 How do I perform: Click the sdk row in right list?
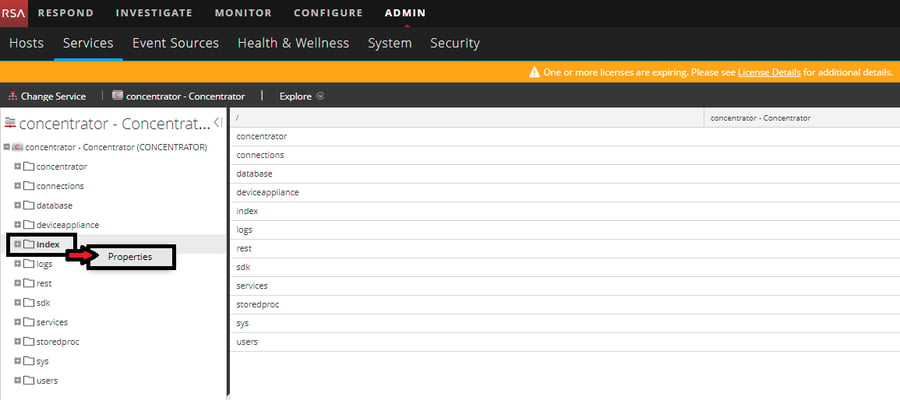tap(564, 267)
